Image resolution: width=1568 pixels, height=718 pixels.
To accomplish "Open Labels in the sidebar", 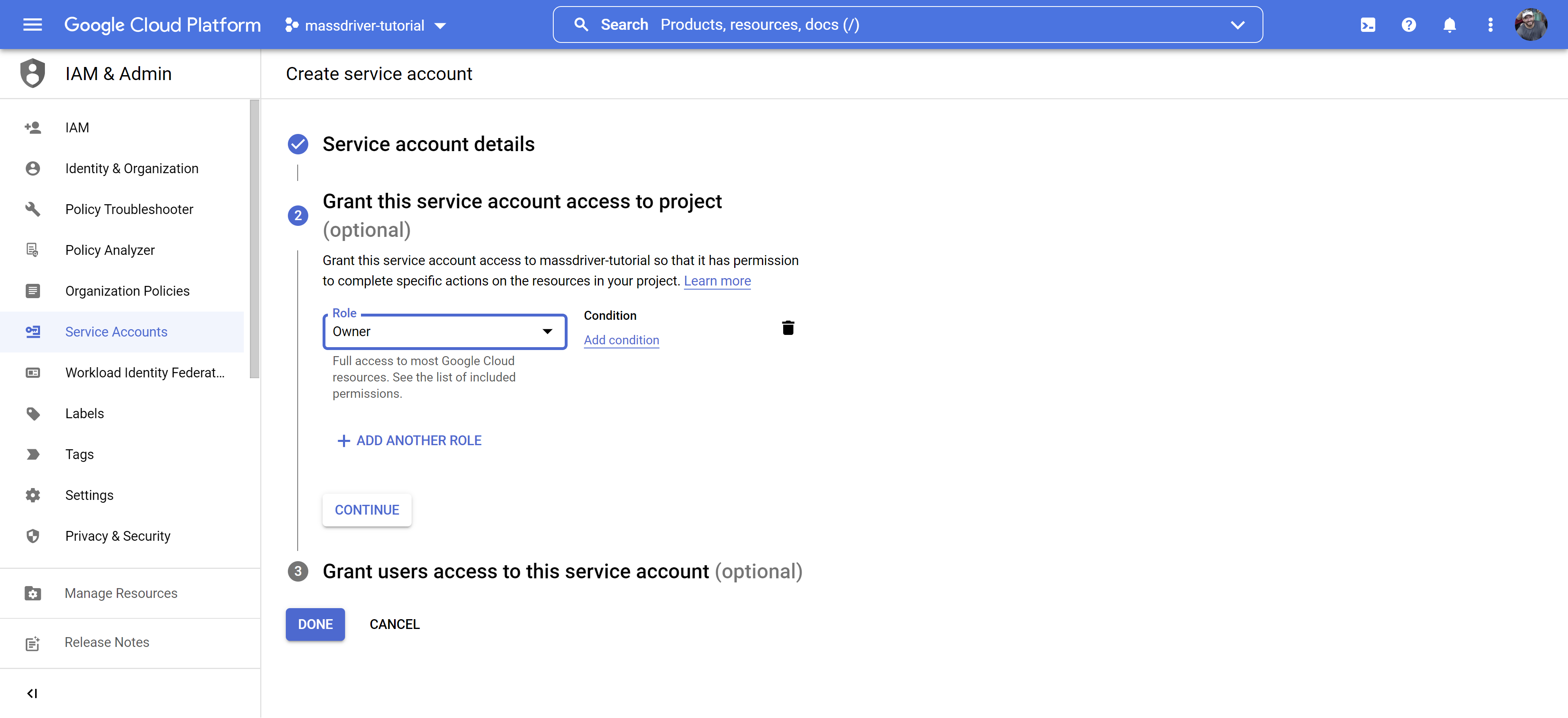I will pos(85,413).
